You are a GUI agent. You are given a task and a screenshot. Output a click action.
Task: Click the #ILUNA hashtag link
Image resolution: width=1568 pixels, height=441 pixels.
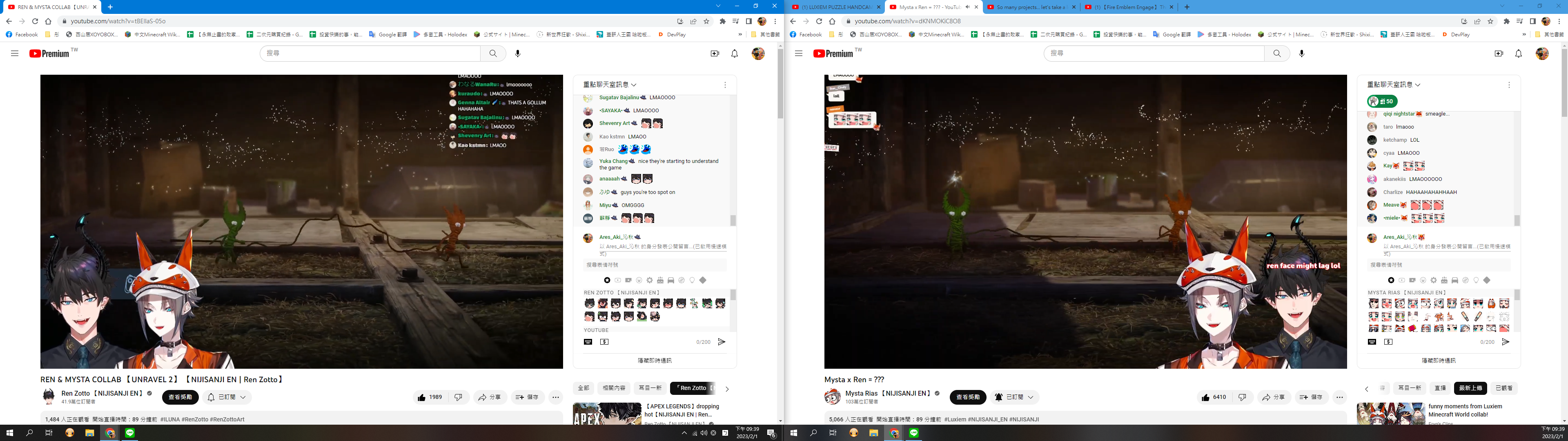(170, 420)
